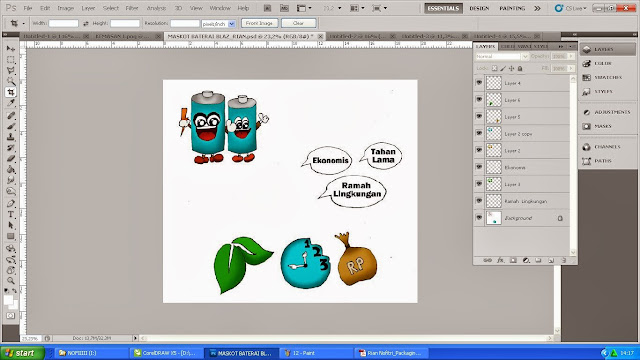Screen dimensions: 640x360
Task: Toggle Quick Mask mode icon
Action: [x=11, y=316]
